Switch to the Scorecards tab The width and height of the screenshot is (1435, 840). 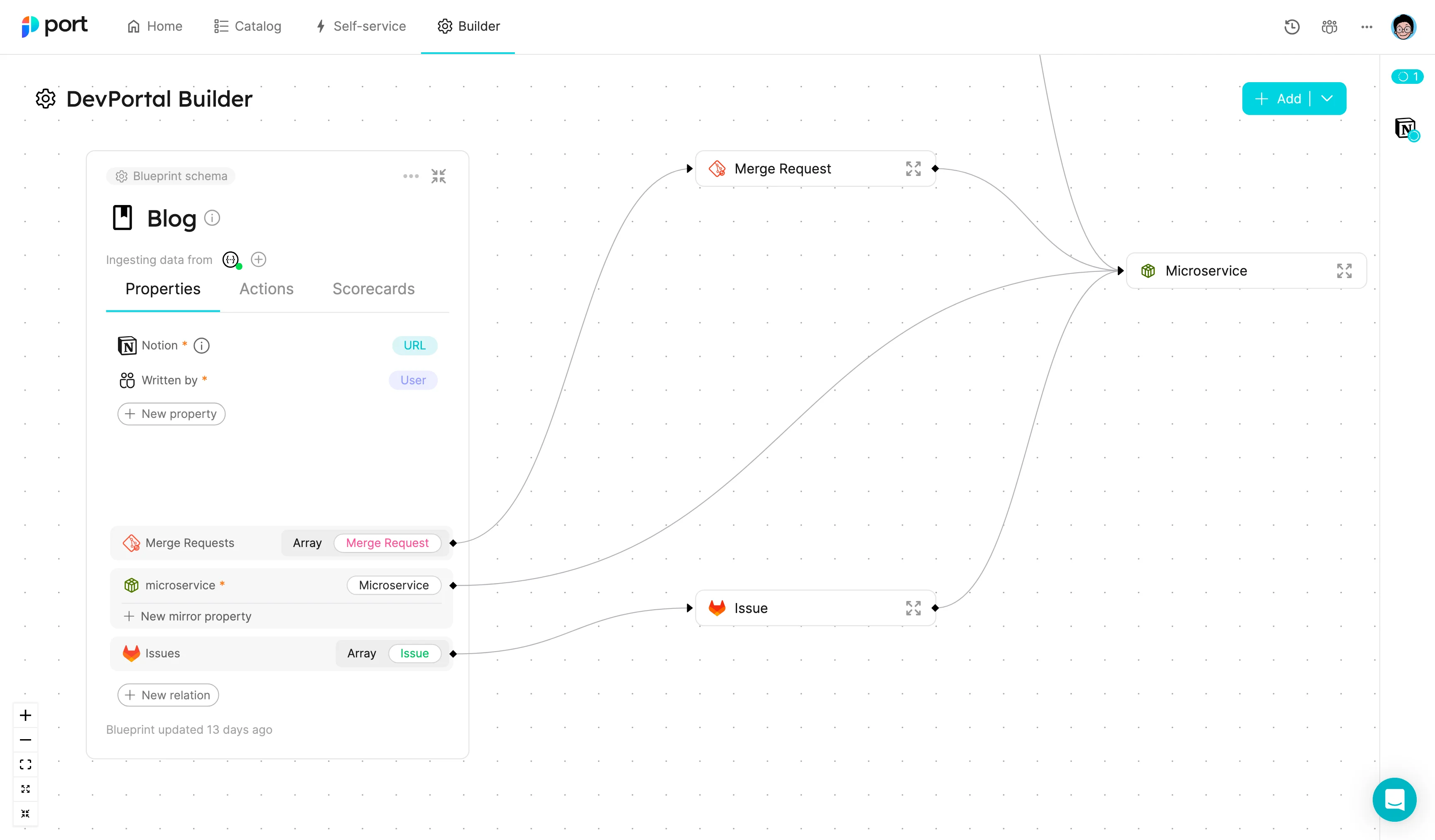coord(374,289)
